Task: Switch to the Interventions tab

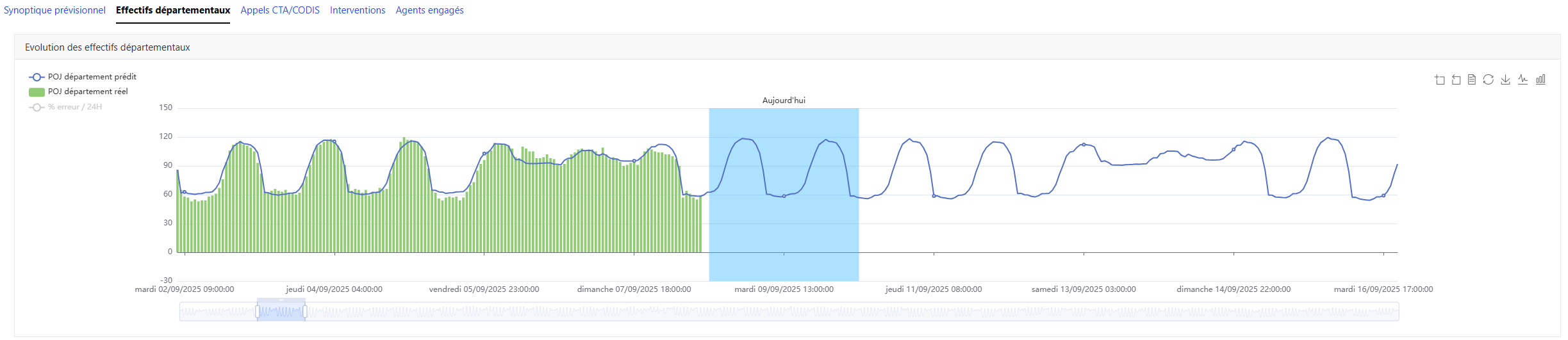Action: point(358,10)
